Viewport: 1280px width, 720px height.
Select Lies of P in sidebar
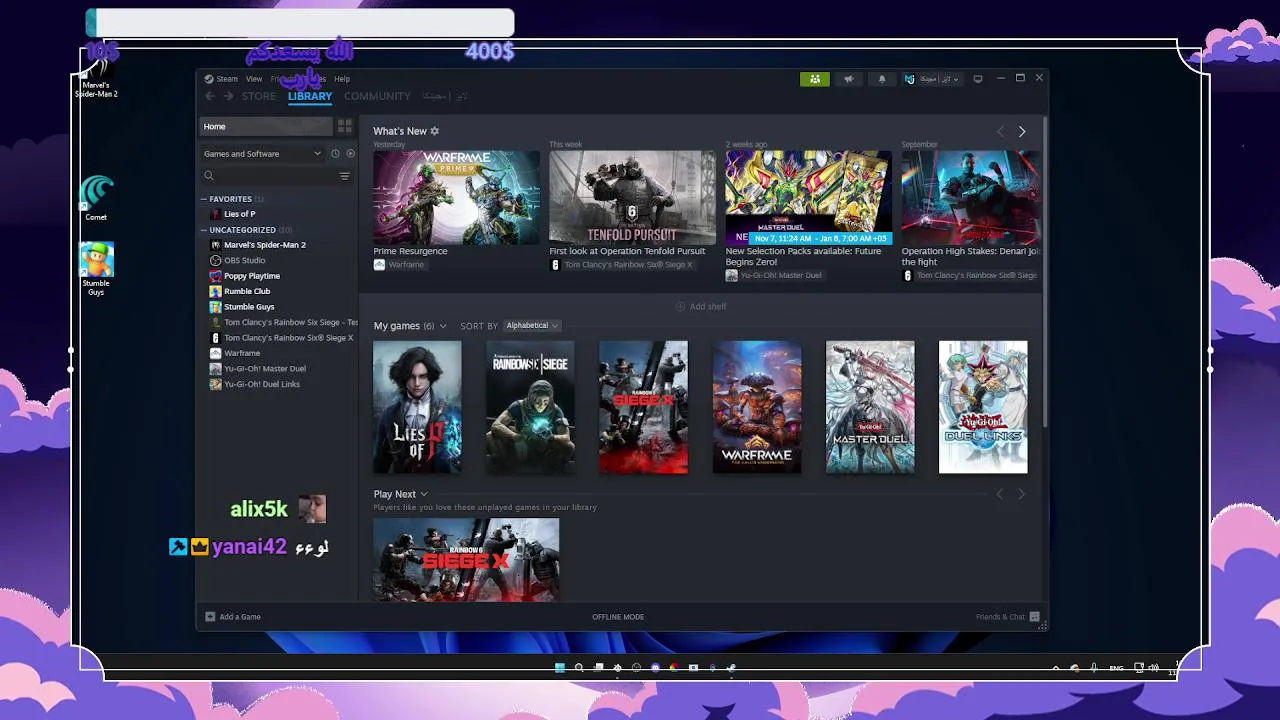240,214
